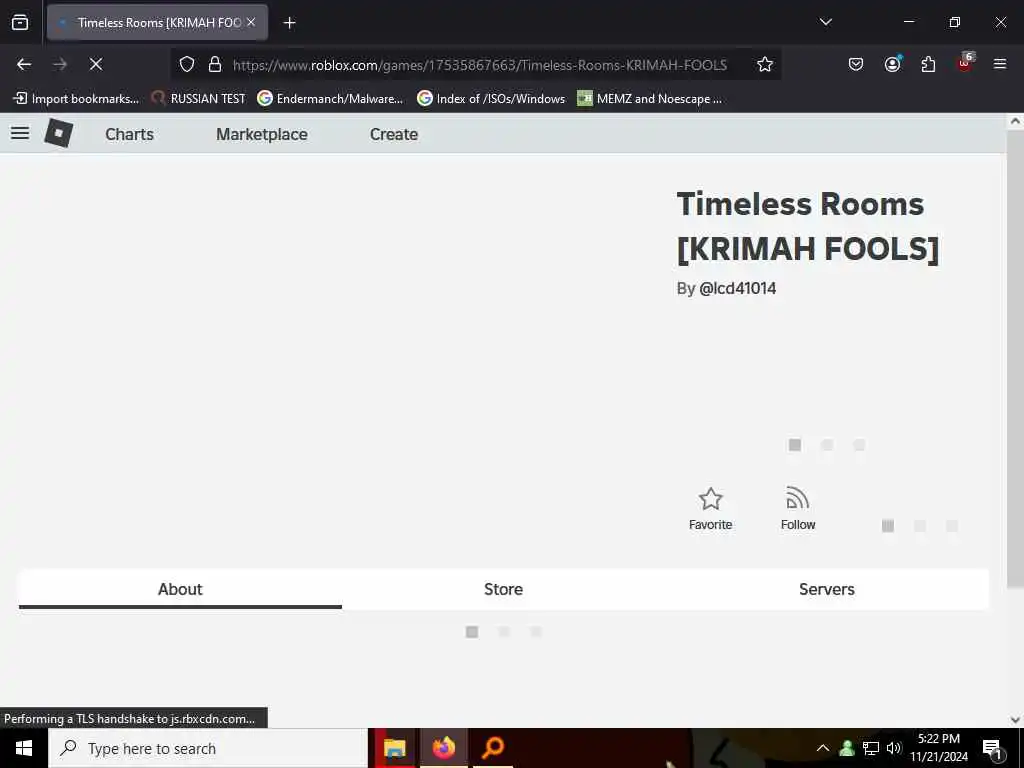Go to Roblox home via logo

pyautogui.click(x=58, y=133)
